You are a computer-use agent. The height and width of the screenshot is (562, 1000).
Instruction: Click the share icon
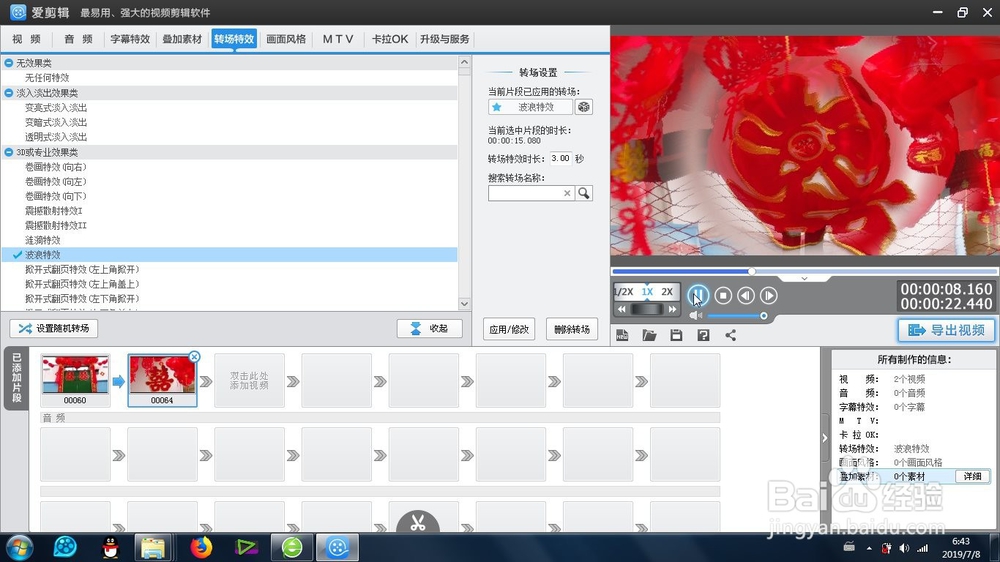click(x=731, y=336)
